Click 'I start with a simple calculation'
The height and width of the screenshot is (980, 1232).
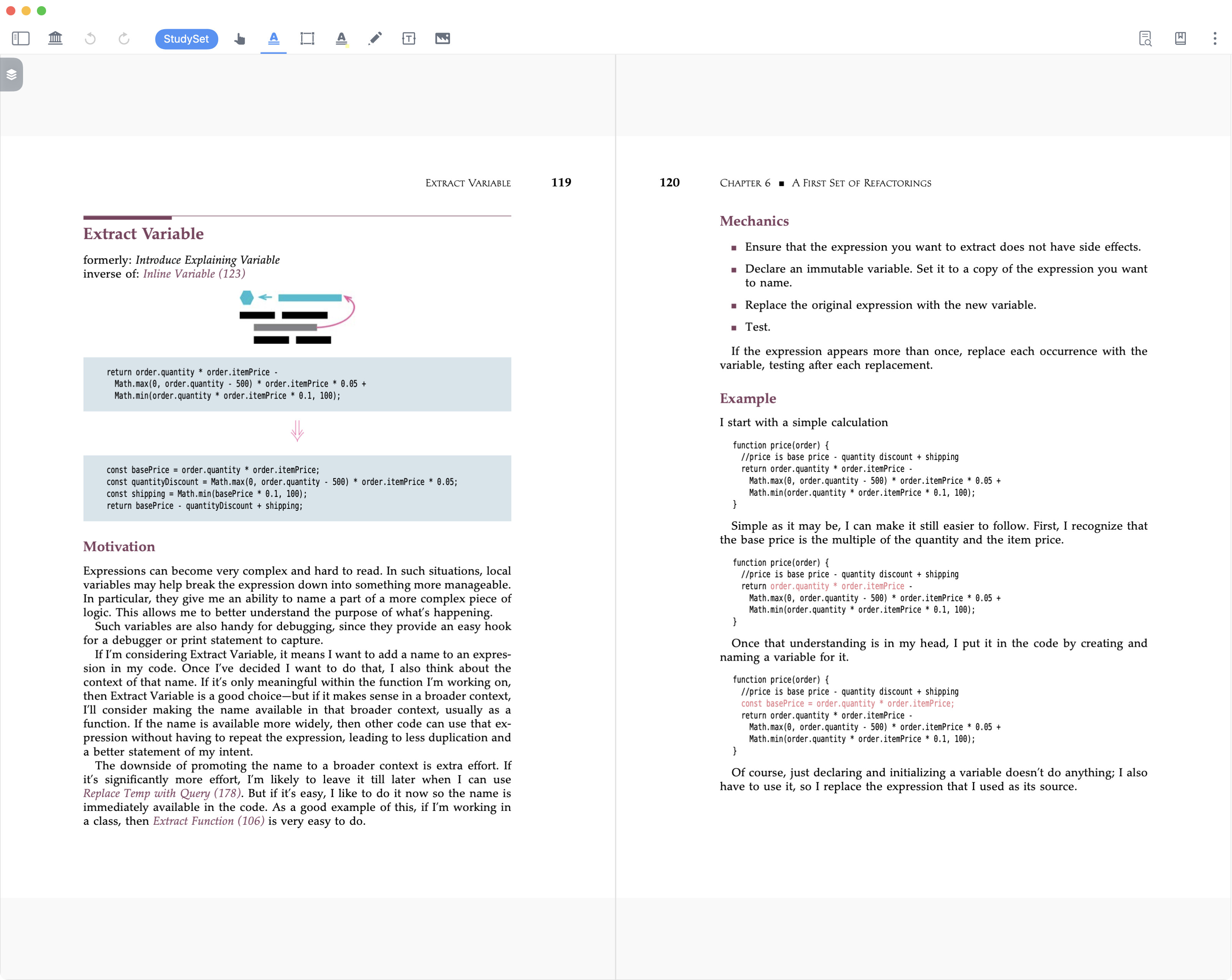[804, 422]
